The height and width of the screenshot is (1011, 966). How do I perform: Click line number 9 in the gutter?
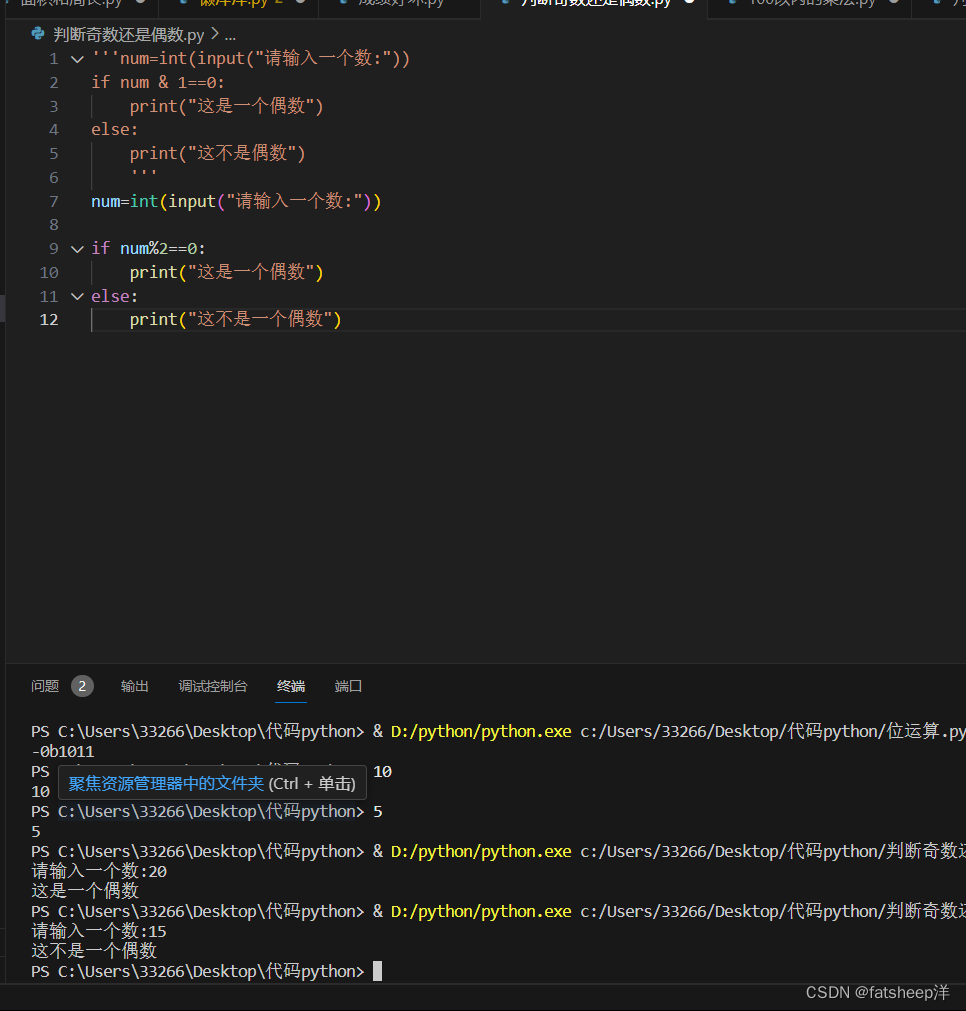54,249
